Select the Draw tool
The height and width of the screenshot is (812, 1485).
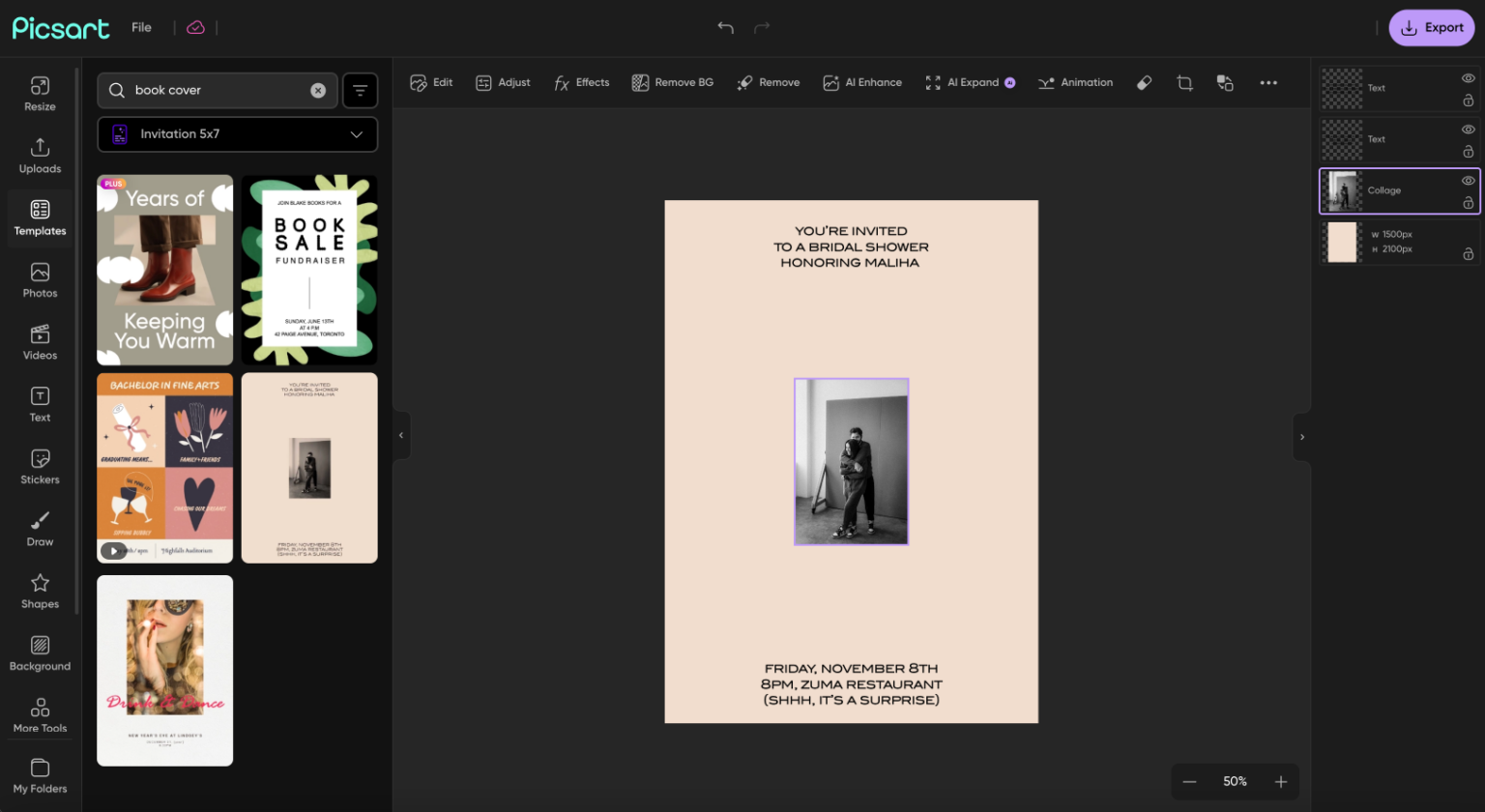40,528
